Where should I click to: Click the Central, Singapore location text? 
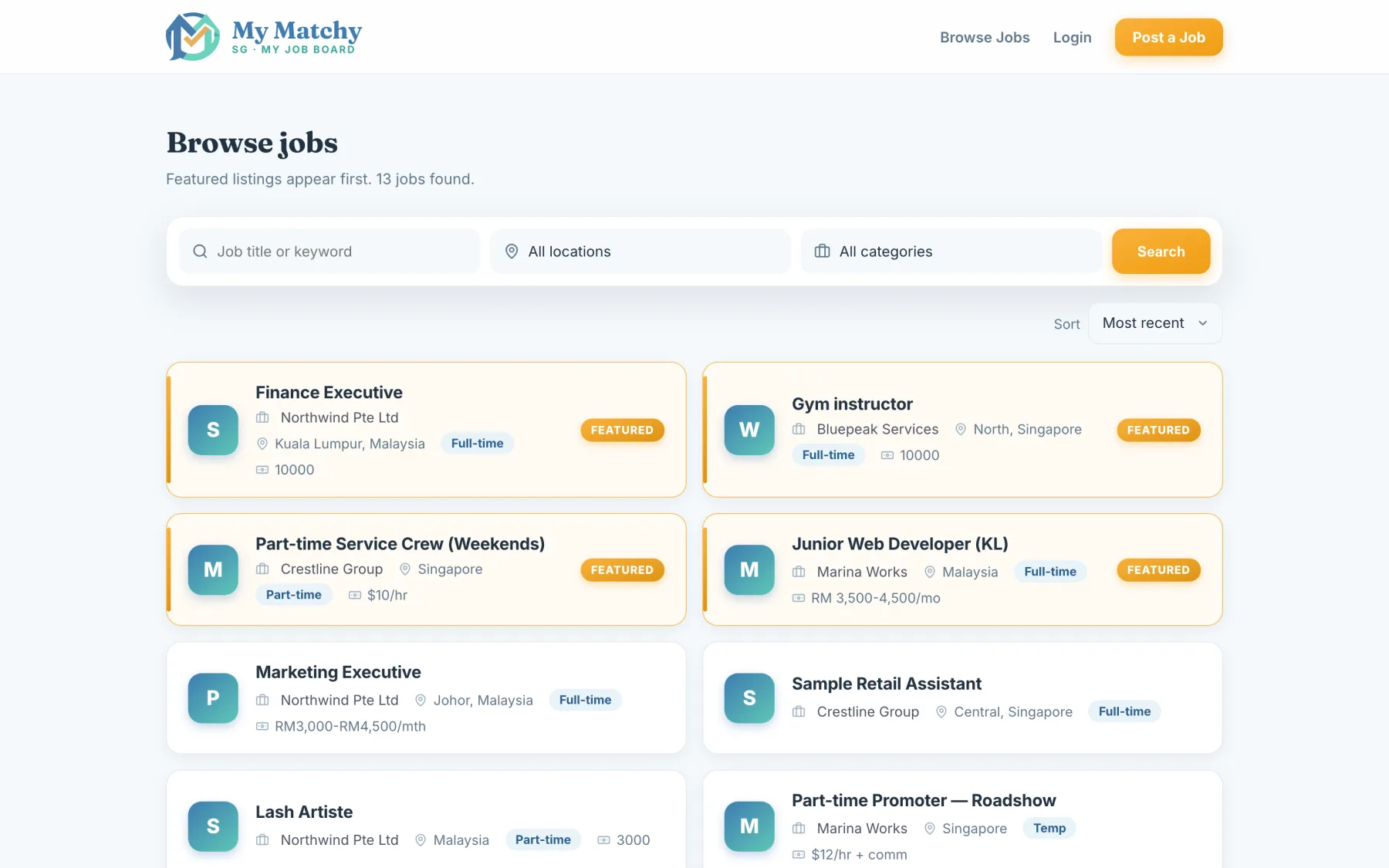coord(1013,711)
